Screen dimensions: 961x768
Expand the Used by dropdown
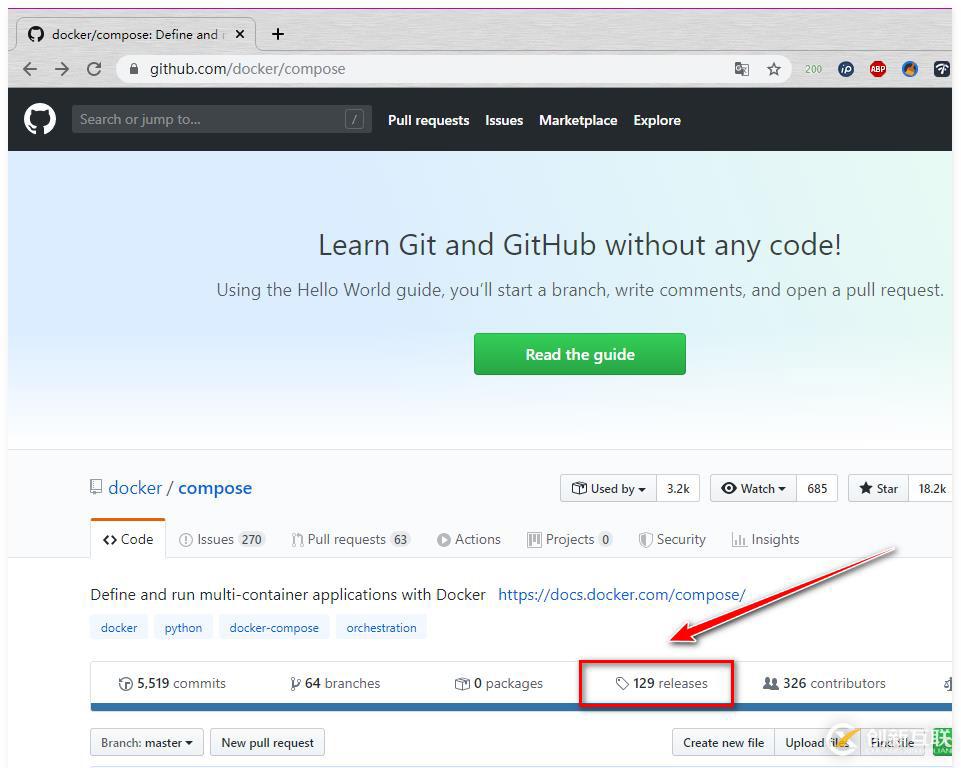tap(608, 489)
